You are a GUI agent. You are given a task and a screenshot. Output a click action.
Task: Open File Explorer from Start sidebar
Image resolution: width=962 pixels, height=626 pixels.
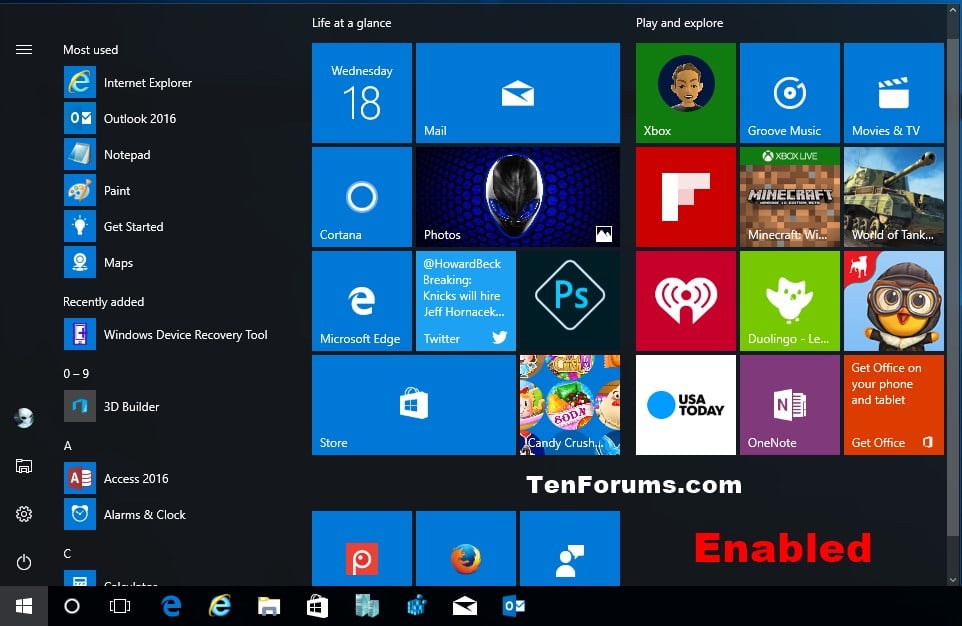coord(24,466)
